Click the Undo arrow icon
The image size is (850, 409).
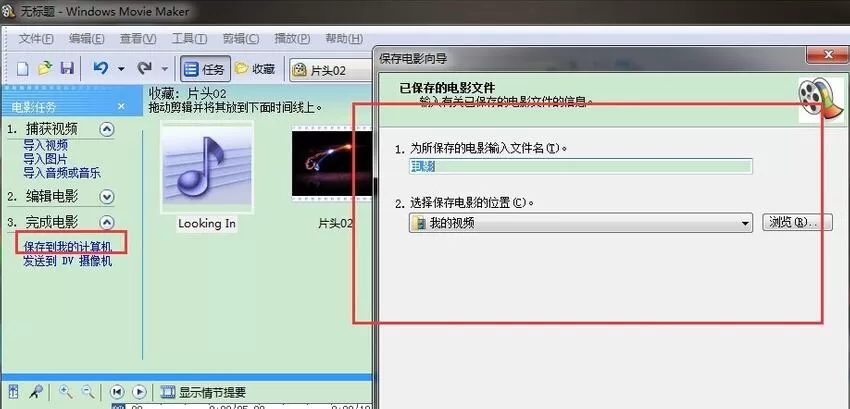(101, 68)
